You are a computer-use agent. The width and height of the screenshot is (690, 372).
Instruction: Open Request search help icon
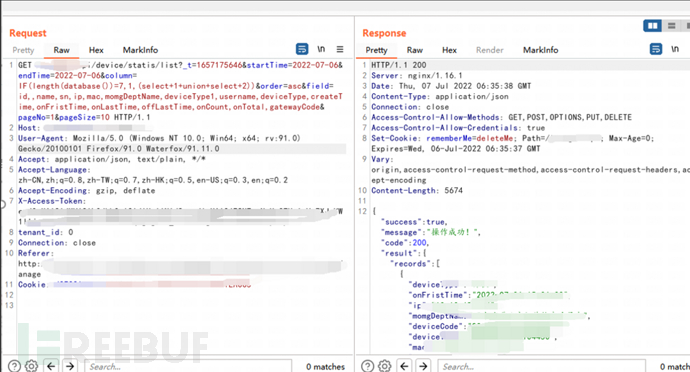(15, 366)
